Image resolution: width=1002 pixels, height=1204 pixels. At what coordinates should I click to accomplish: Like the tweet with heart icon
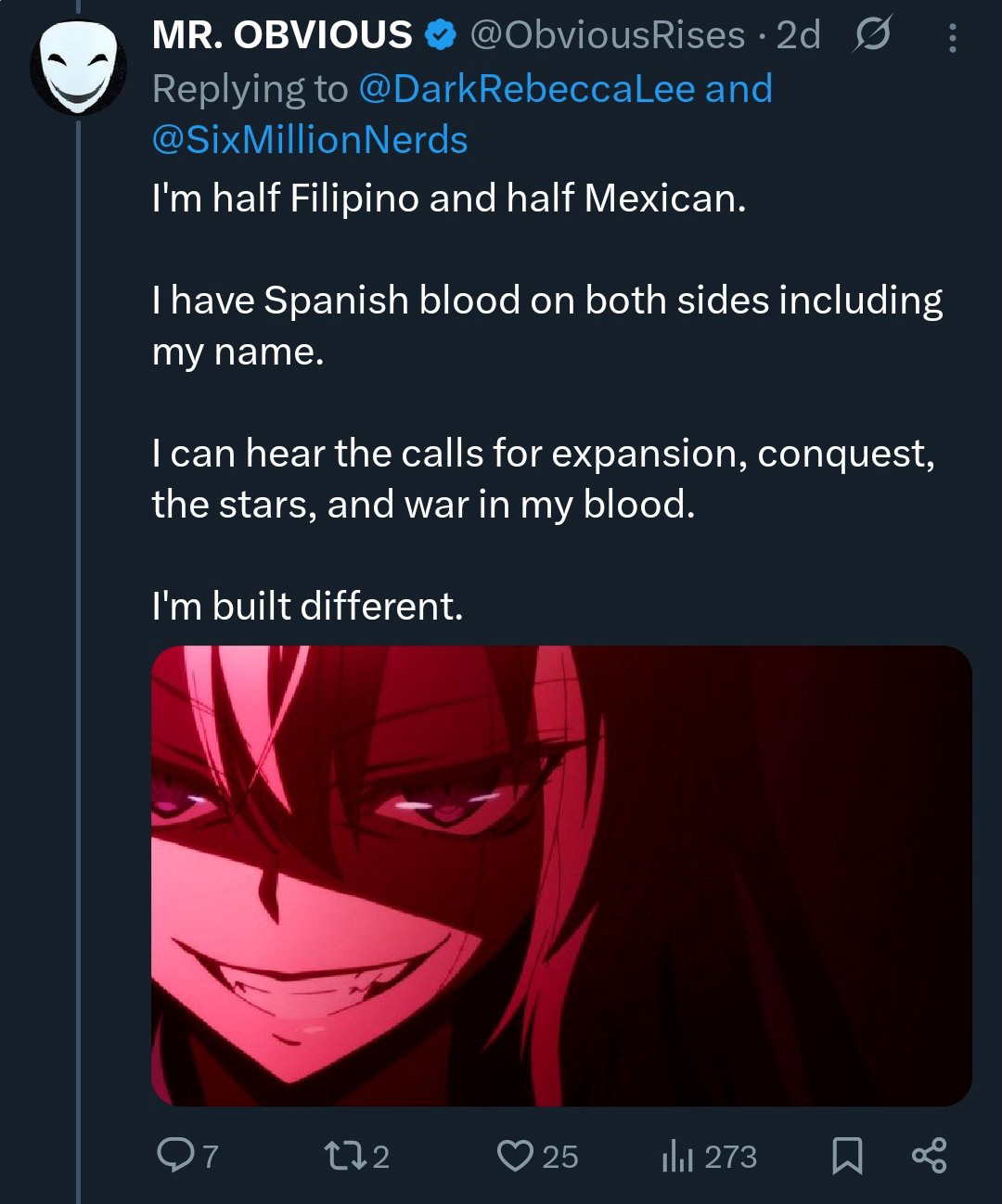click(512, 1156)
